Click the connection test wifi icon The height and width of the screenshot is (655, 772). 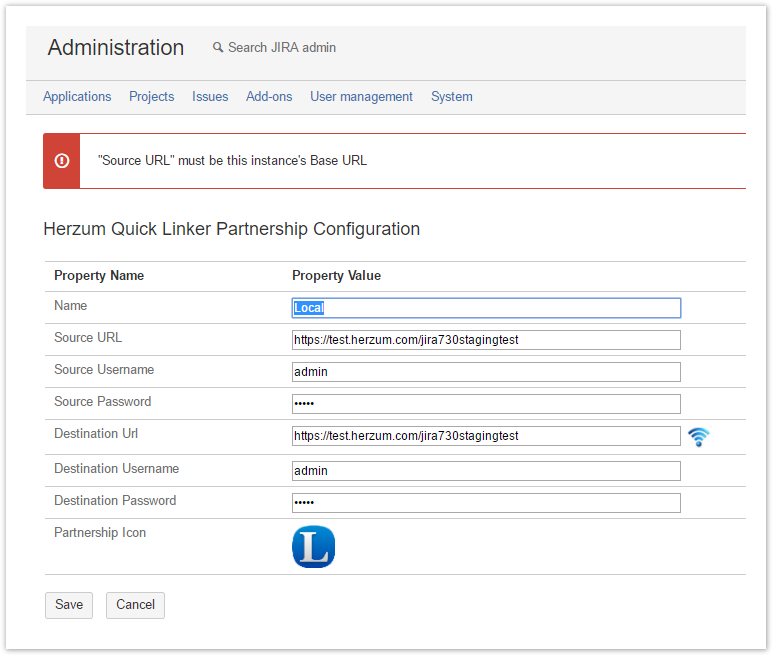point(698,437)
